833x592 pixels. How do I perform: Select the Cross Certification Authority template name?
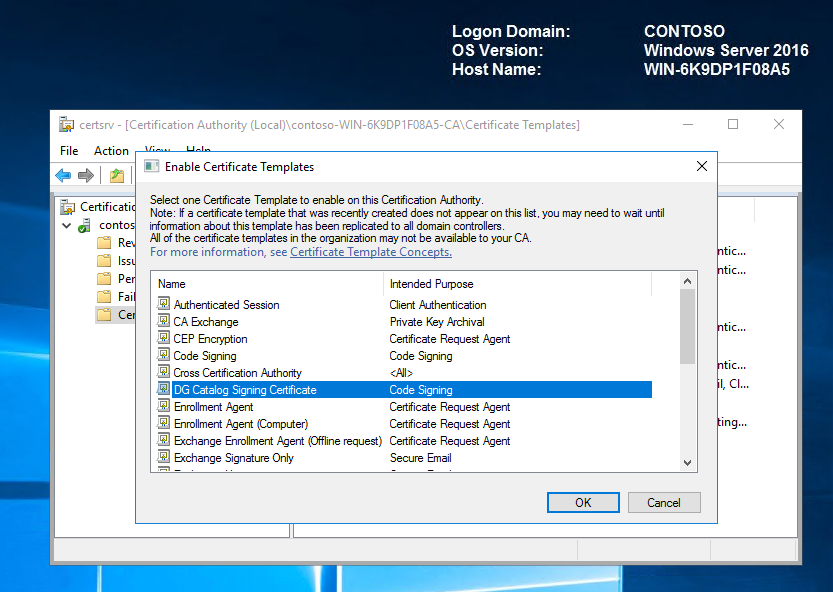click(237, 373)
